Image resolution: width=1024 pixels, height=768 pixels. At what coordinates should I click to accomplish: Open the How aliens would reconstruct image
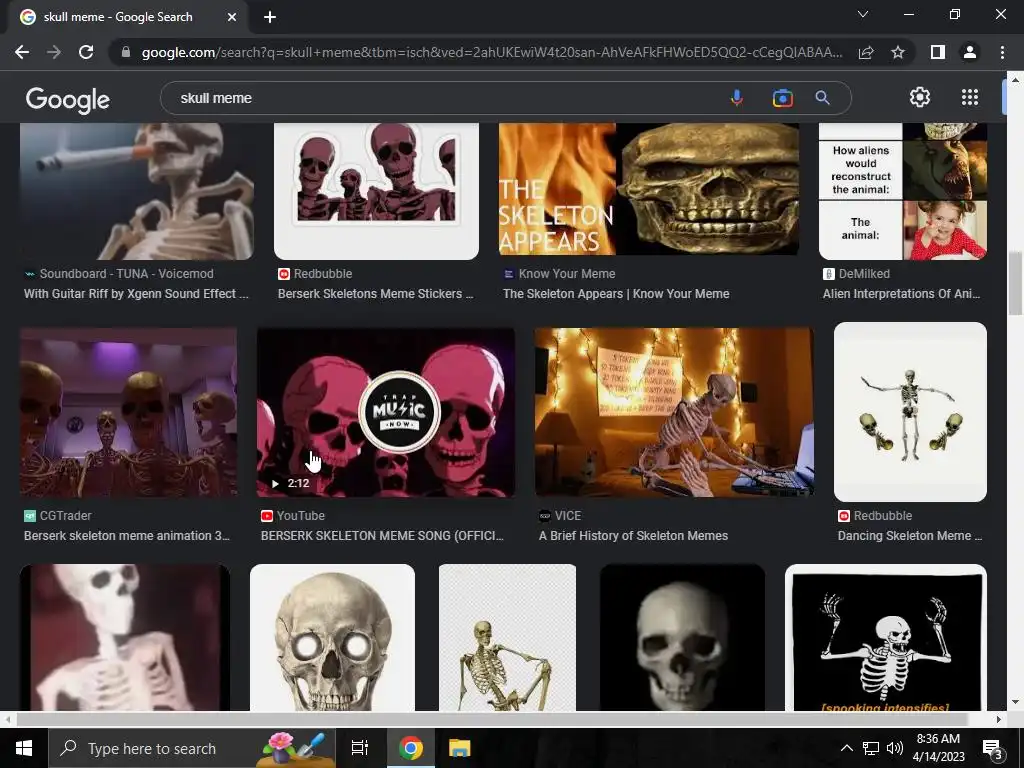pyautogui.click(x=903, y=191)
